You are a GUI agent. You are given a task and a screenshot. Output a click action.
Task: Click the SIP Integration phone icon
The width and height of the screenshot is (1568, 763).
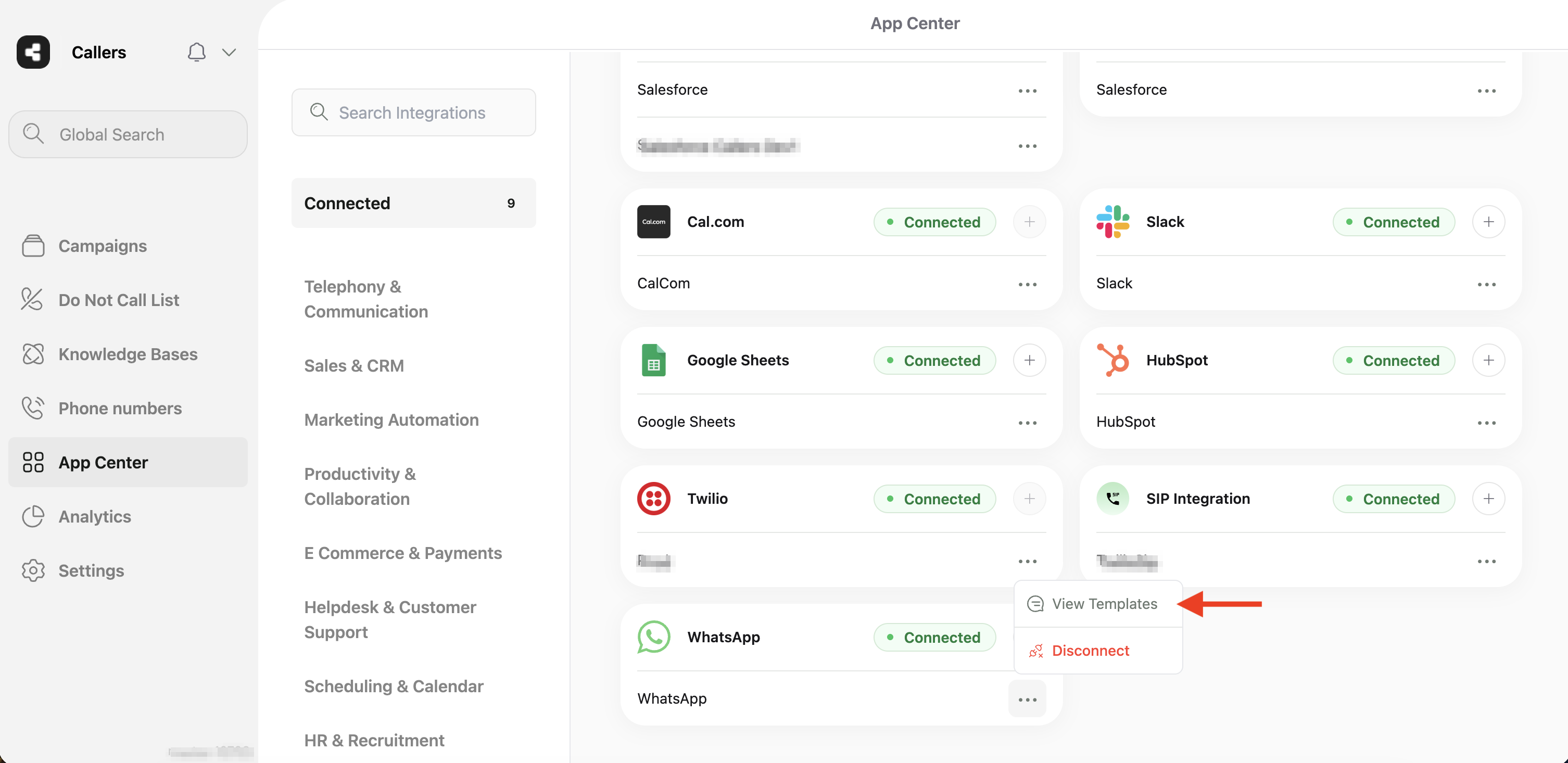click(1112, 498)
